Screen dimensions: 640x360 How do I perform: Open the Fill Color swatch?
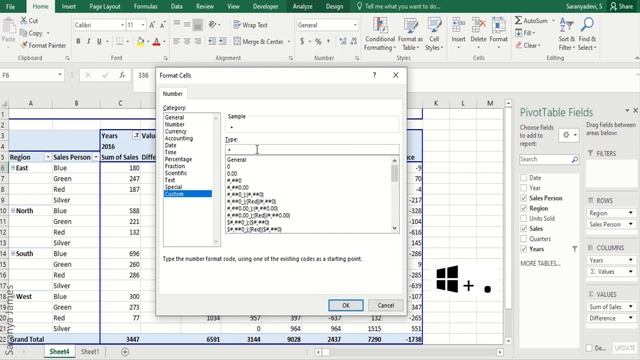140,41
